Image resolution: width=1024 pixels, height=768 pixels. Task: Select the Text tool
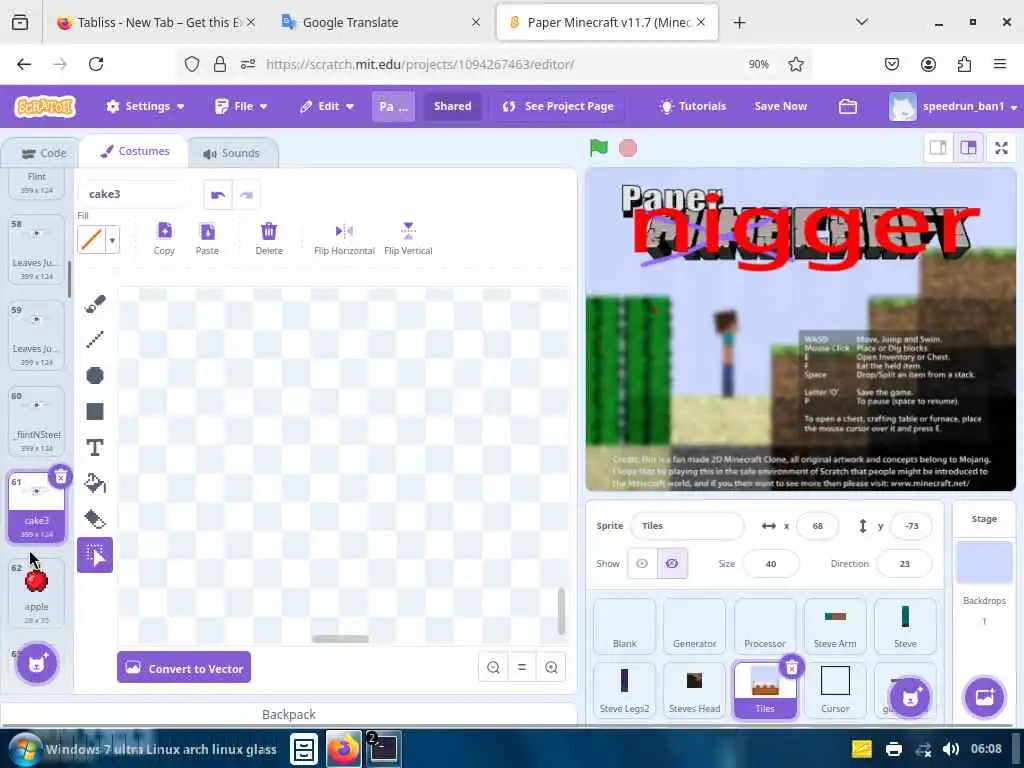tap(95, 447)
